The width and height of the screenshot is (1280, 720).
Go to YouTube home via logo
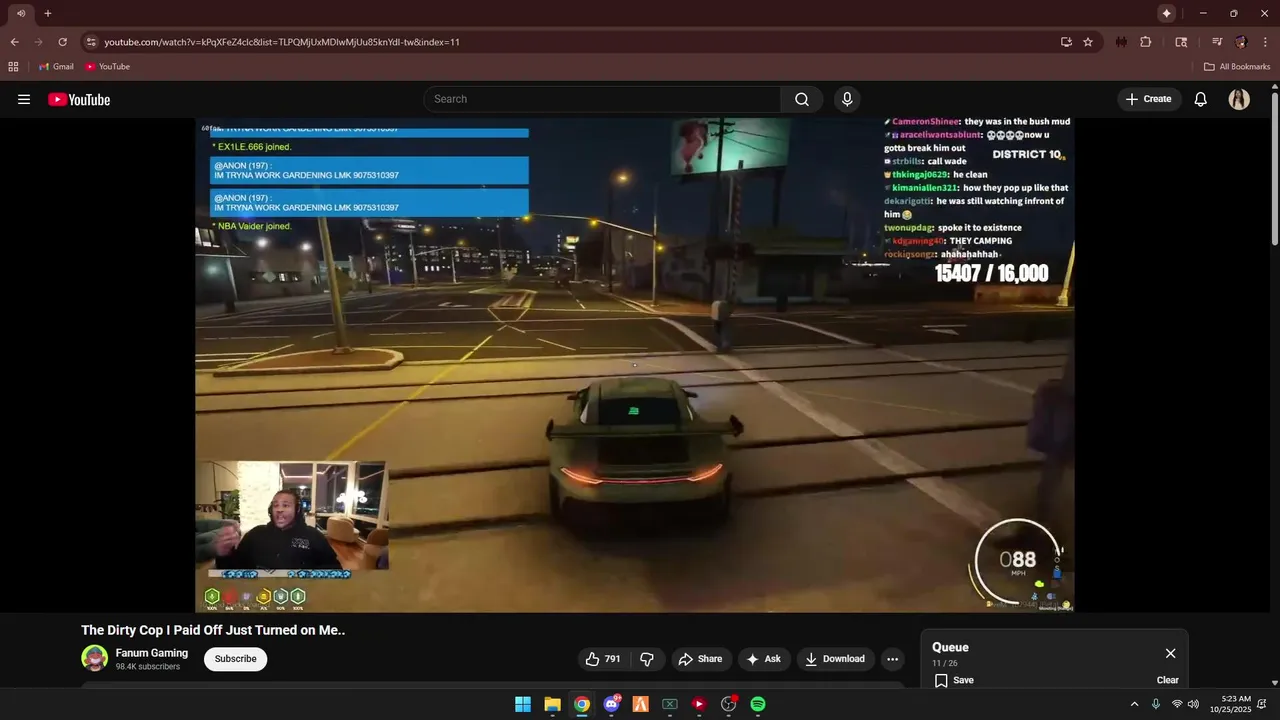79,99
